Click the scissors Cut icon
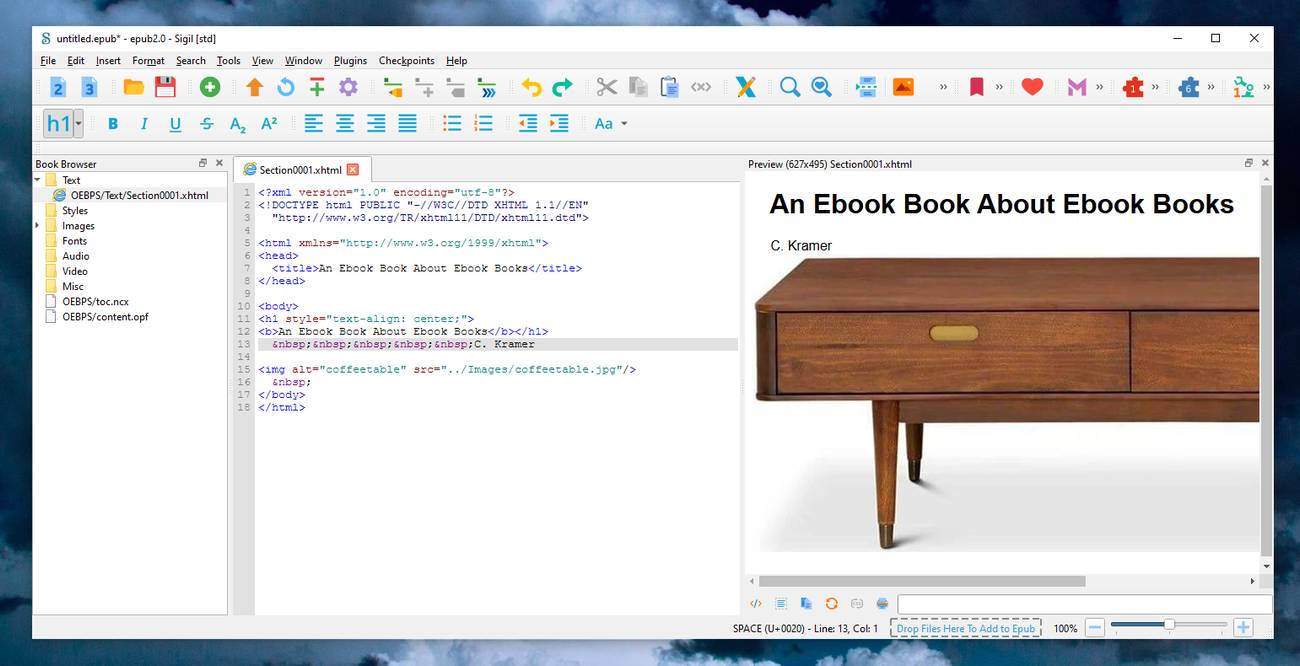 (x=606, y=87)
